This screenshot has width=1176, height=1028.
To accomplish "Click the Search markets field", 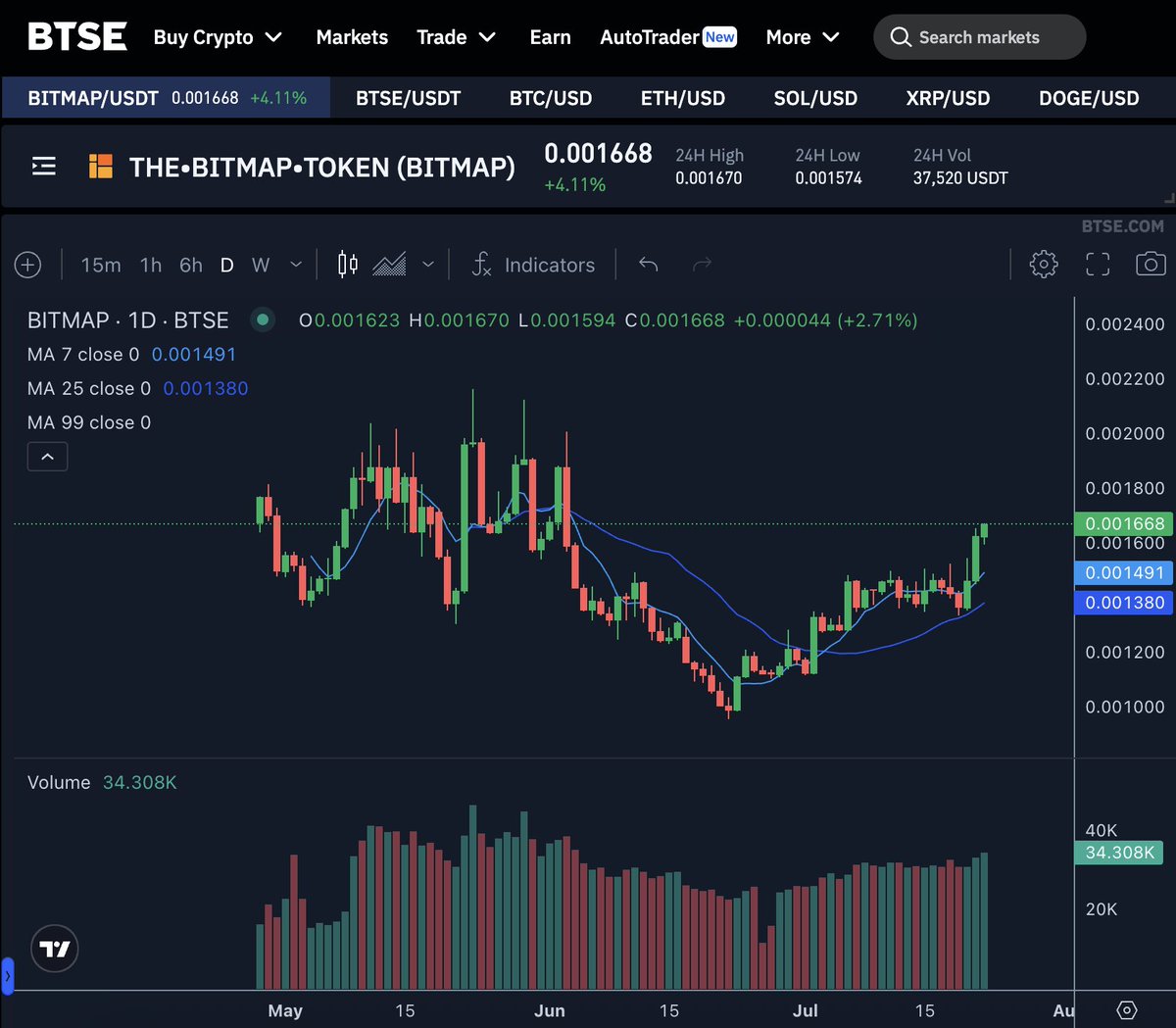I will pyautogui.click(x=979, y=37).
